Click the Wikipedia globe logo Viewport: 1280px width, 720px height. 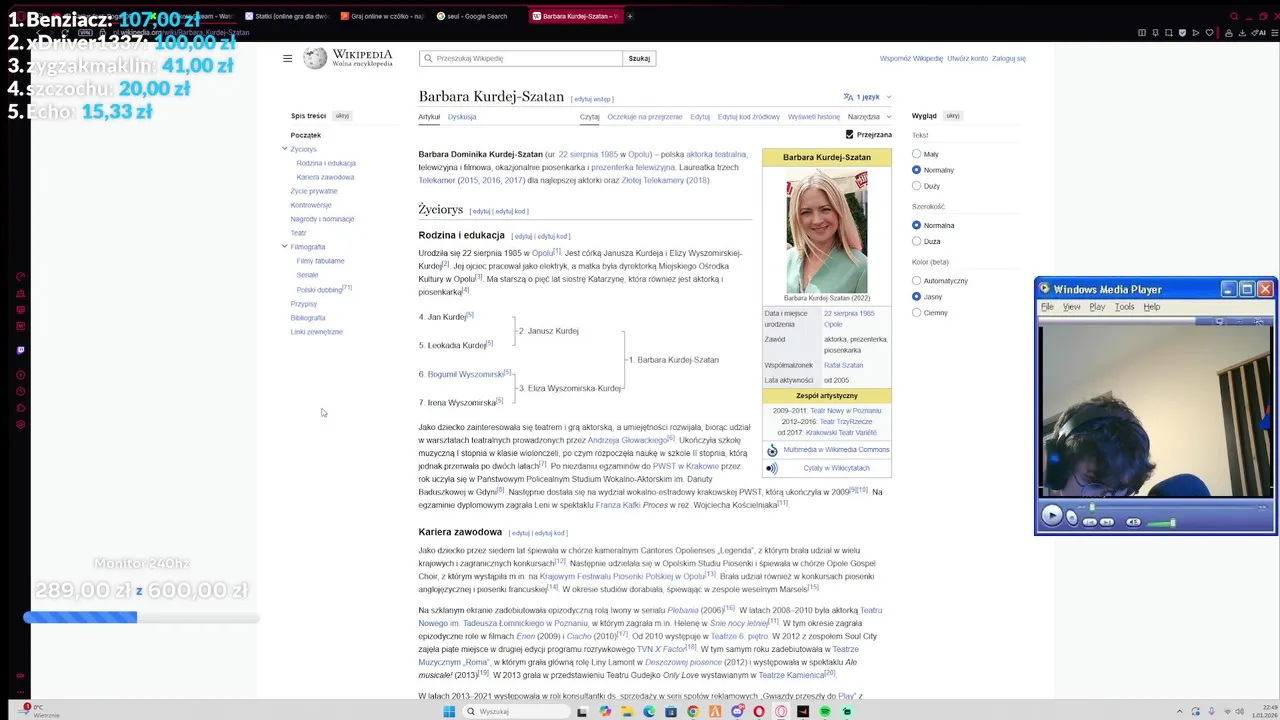click(x=315, y=58)
